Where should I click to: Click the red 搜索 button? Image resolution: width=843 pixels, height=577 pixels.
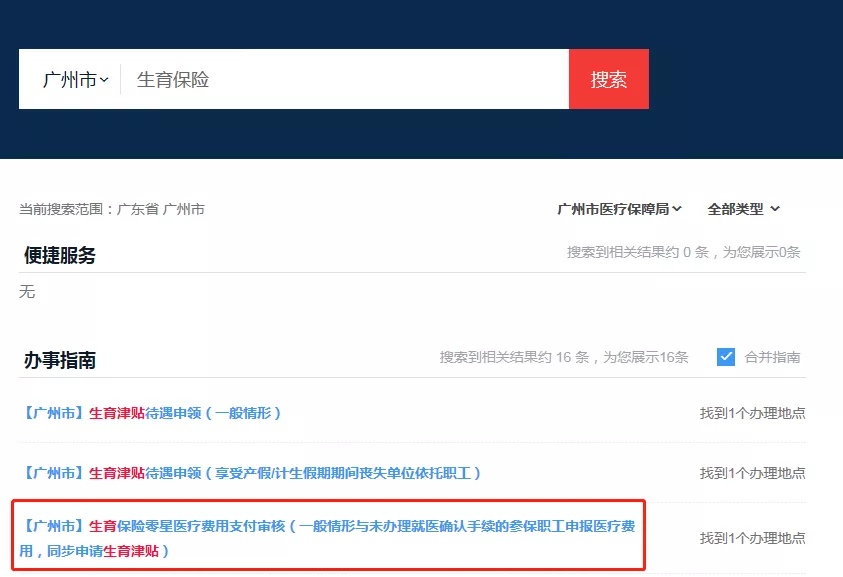609,79
